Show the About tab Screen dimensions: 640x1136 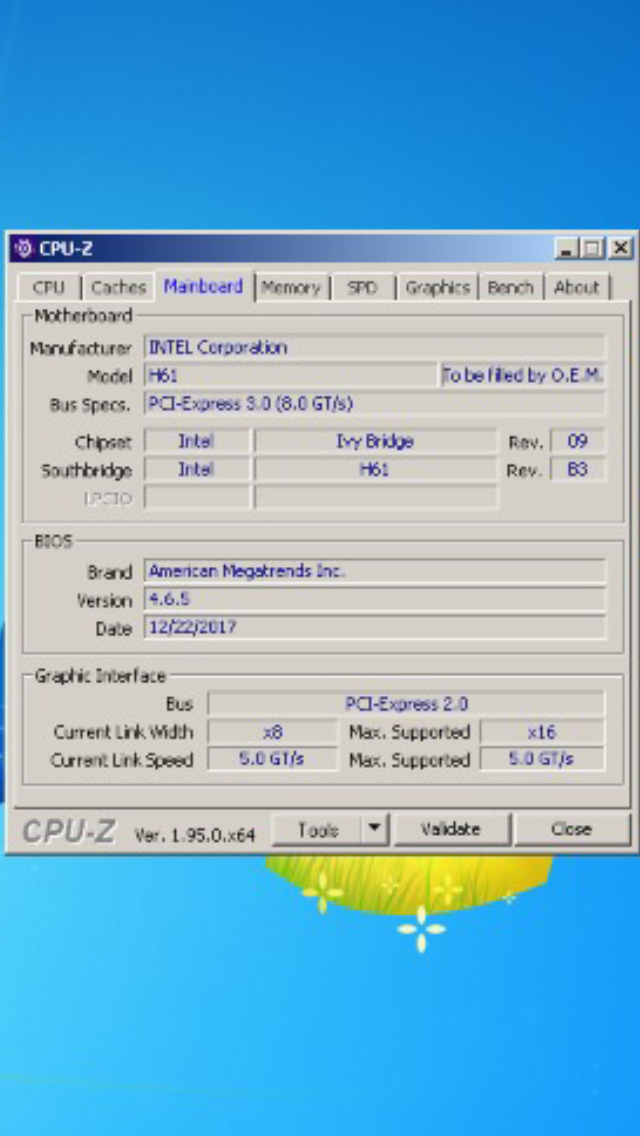pyautogui.click(x=576, y=288)
